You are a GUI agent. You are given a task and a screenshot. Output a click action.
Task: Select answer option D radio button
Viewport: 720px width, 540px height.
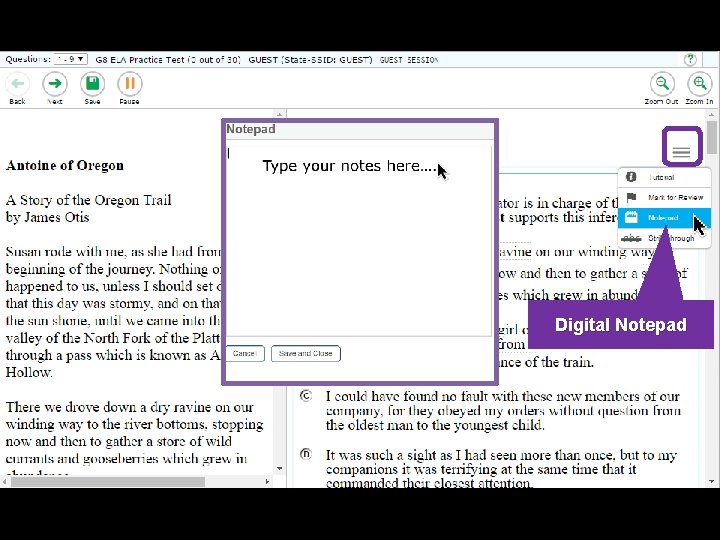pos(306,454)
